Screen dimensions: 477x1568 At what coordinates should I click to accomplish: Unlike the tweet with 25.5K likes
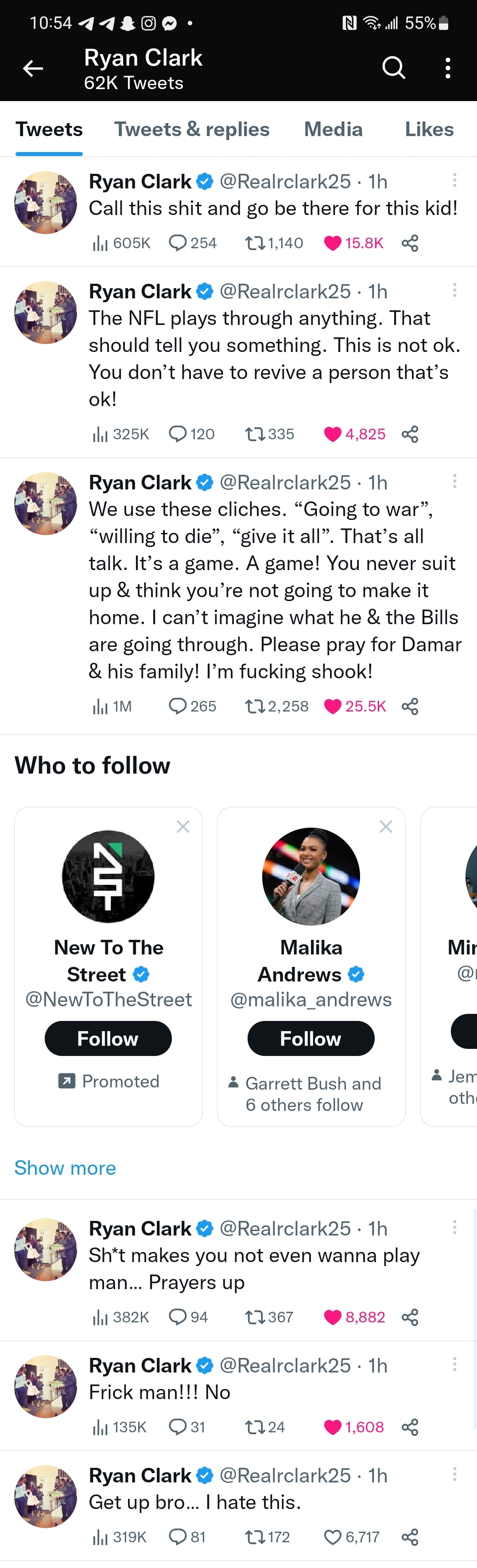point(332,706)
